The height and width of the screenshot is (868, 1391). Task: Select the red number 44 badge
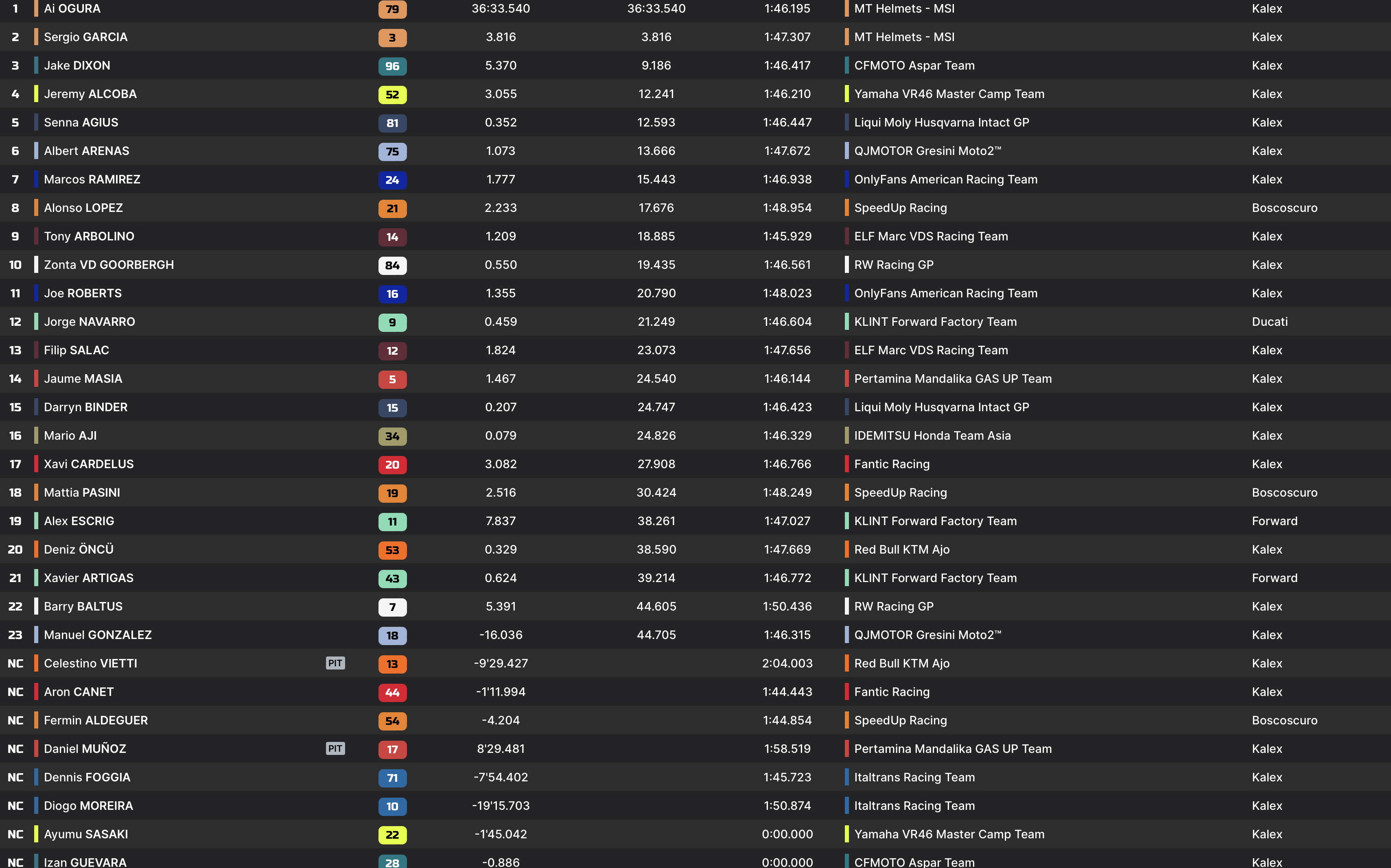point(392,692)
